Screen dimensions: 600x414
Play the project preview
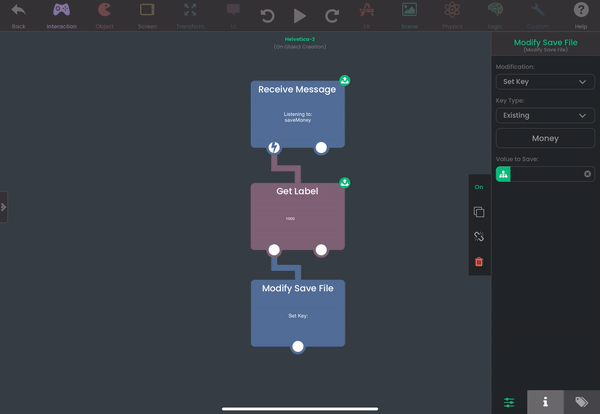[300, 16]
